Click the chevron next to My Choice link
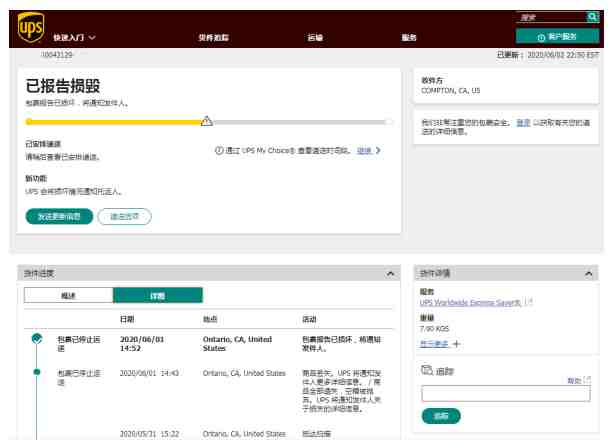The width and height of the screenshot is (612, 440). (x=378, y=150)
